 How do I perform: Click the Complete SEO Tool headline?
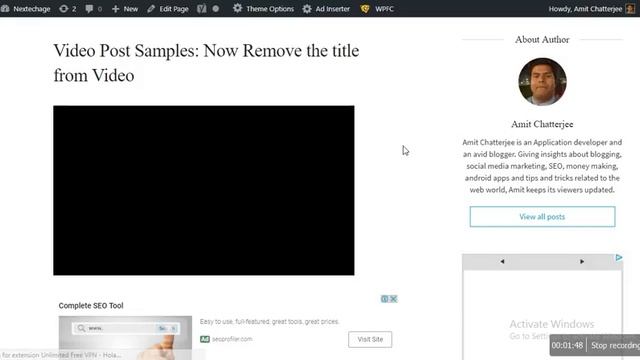[91, 305]
